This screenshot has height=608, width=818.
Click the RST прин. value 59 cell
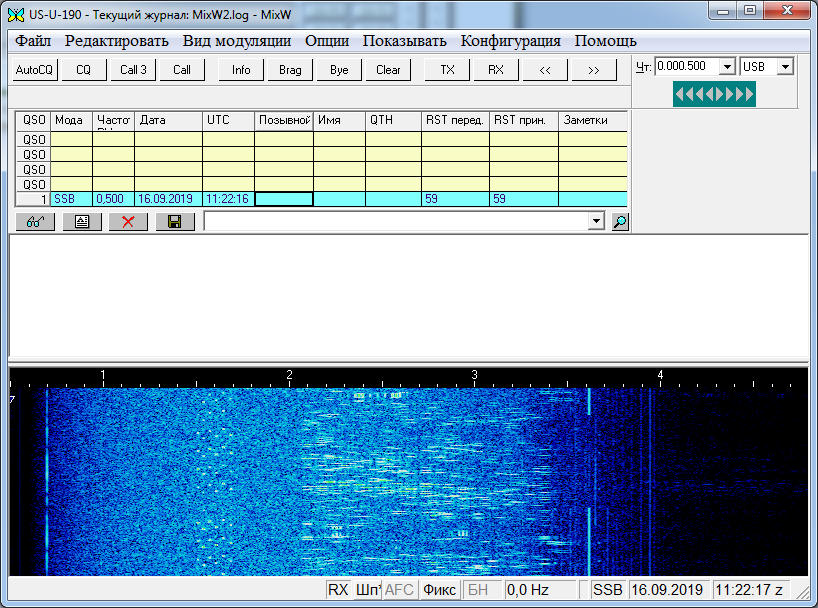(524, 199)
